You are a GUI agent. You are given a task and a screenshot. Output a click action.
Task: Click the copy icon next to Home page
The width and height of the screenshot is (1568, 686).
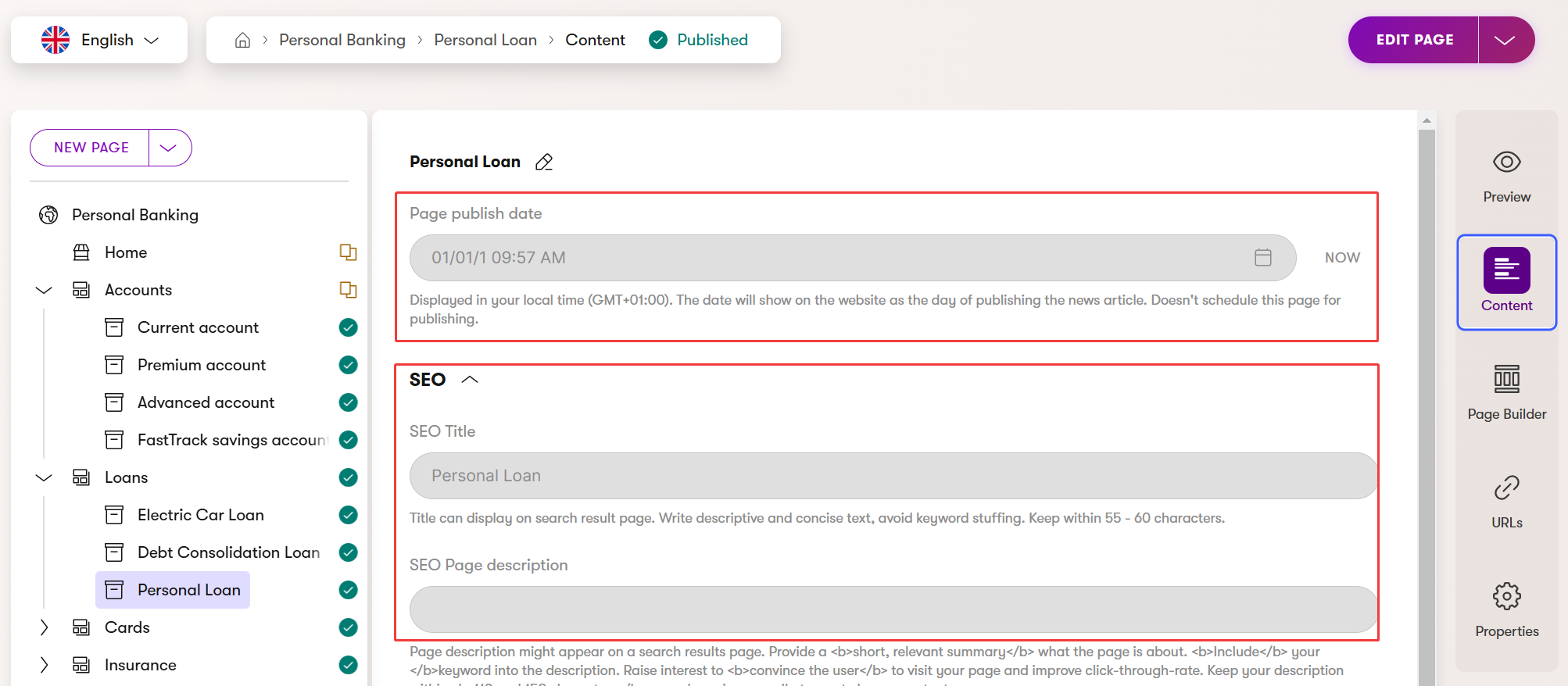(348, 252)
